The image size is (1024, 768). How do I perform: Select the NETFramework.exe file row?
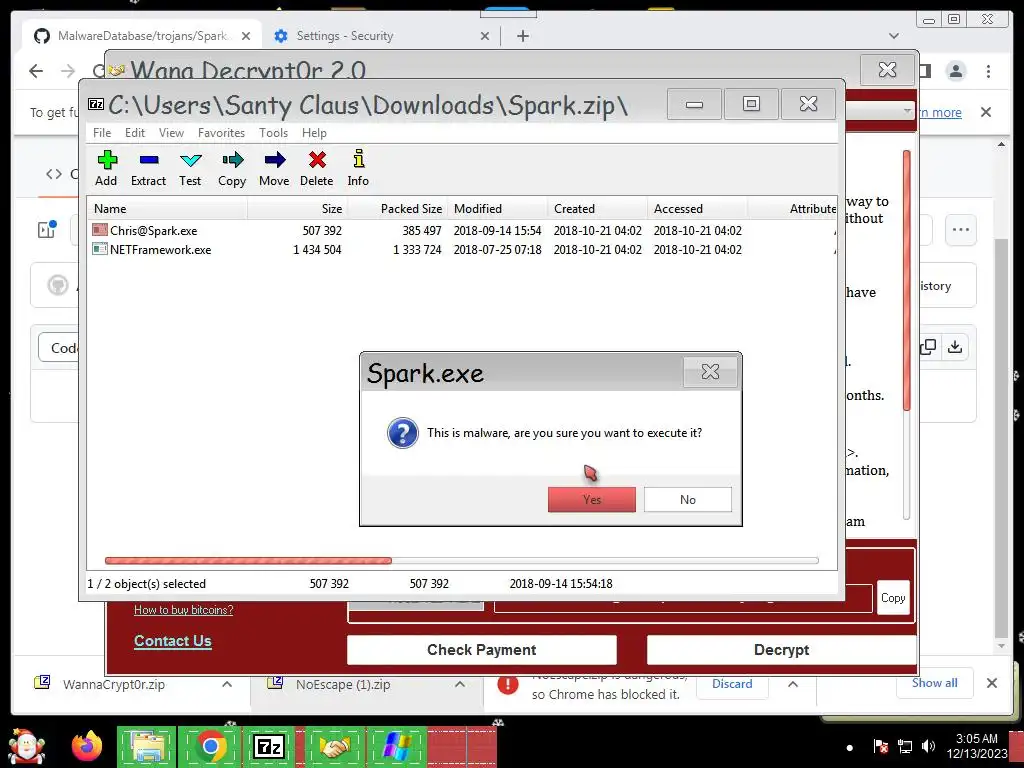pyautogui.click(x=462, y=249)
